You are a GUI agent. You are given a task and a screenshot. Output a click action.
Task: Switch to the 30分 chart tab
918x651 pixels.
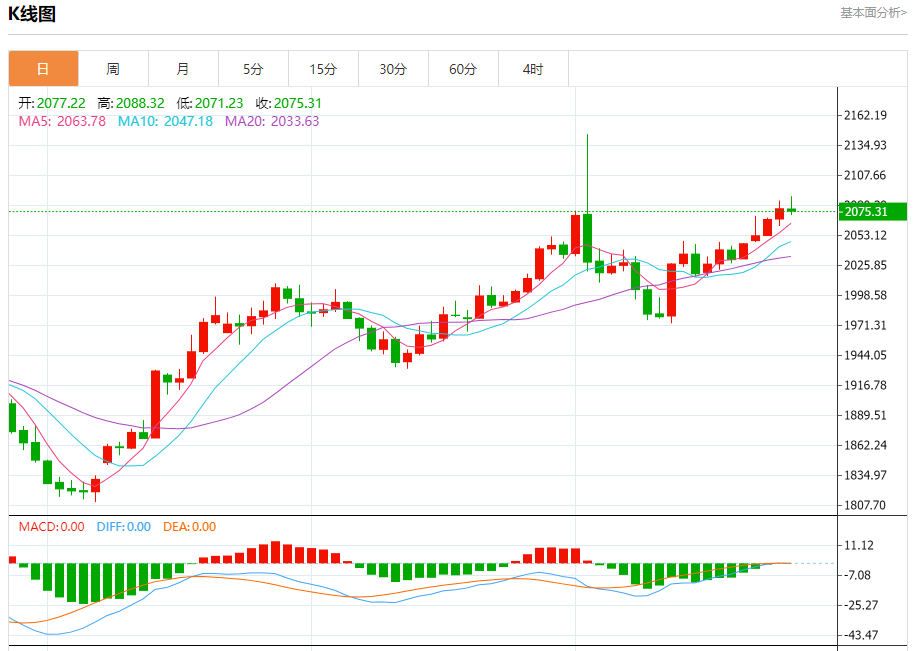(393, 69)
